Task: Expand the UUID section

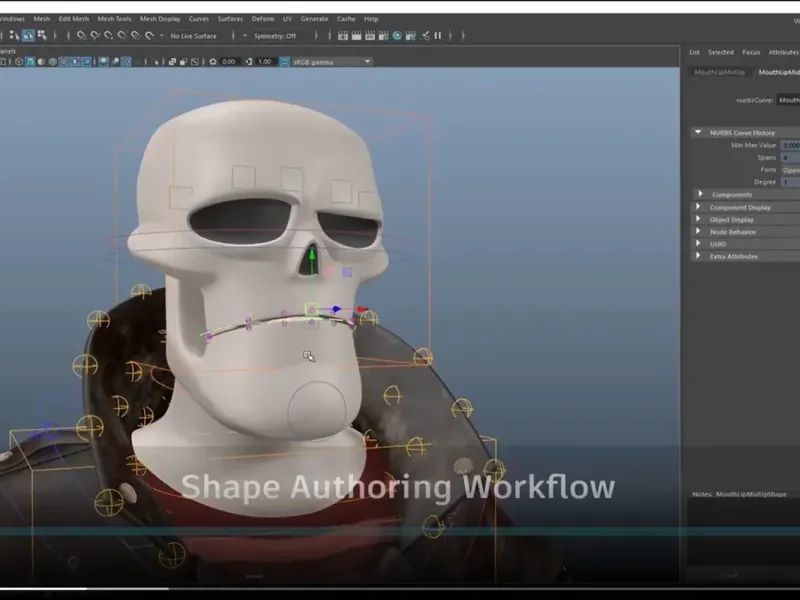Action: 698,243
